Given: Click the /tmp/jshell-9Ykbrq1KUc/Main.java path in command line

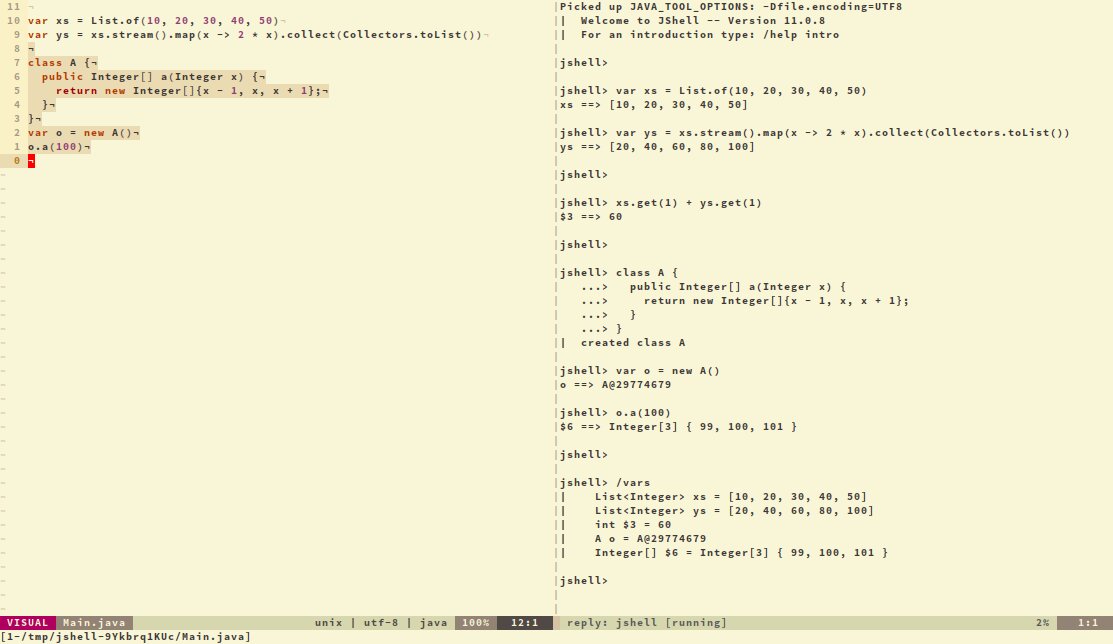Looking at the screenshot, I should (125, 635).
